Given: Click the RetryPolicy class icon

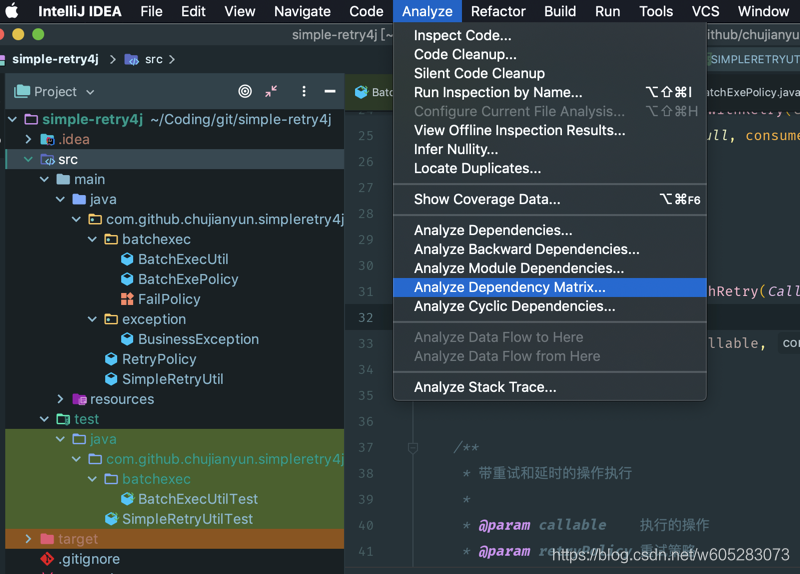Looking at the screenshot, I should coord(111,359).
